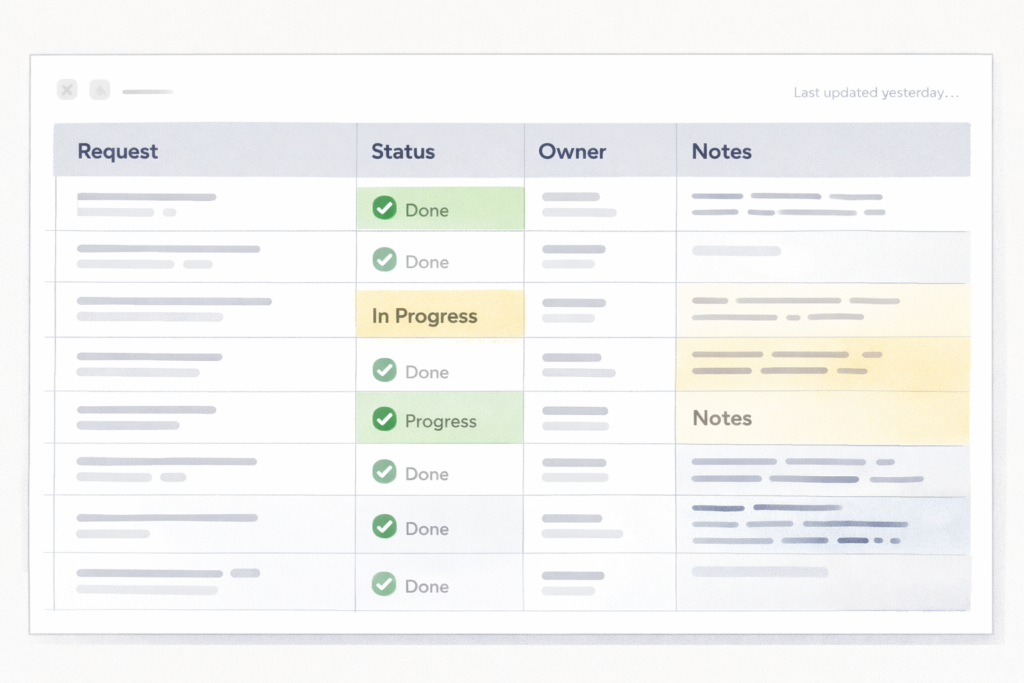The height and width of the screenshot is (683, 1024).
Task: Expand the Notes column header
Action: (x=721, y=151)
